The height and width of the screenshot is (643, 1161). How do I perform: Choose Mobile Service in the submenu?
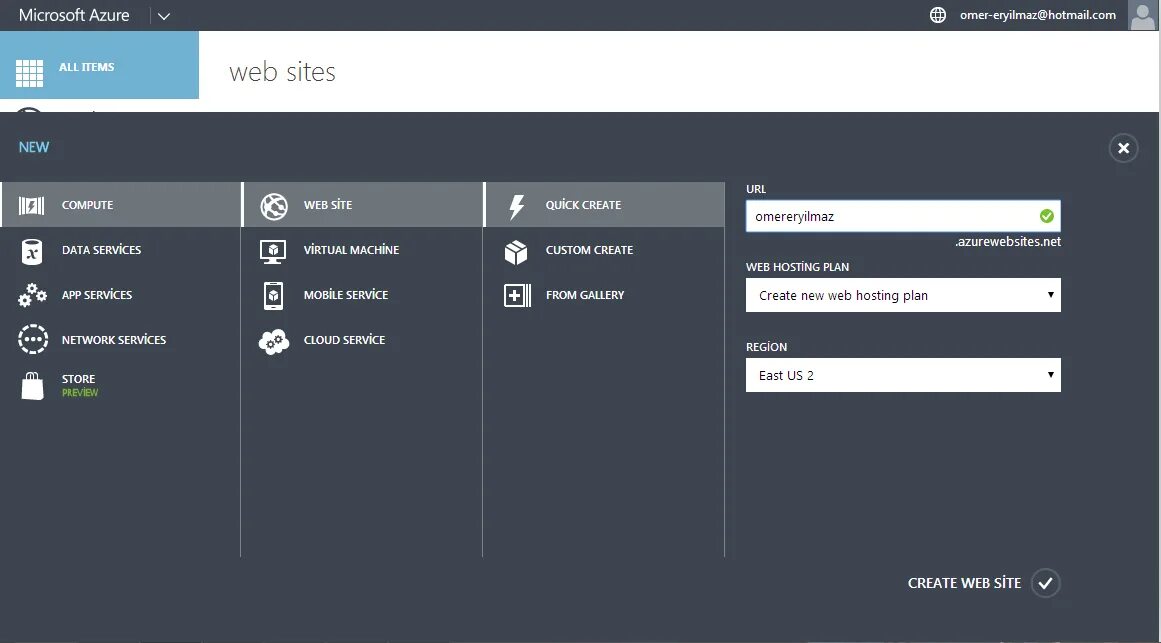(x=363, y=295)
